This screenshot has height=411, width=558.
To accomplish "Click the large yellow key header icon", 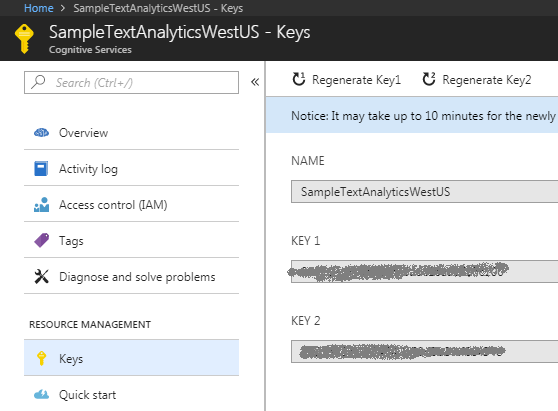I will tap(24, 39).
